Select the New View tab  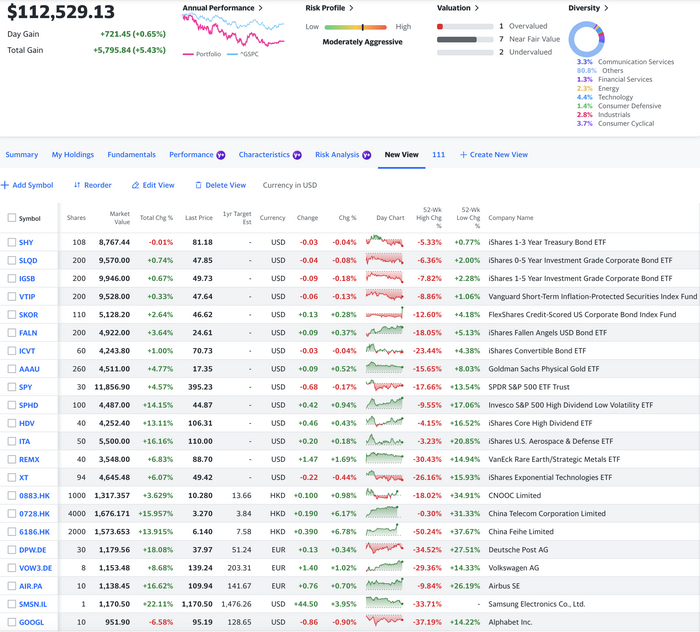401,154
